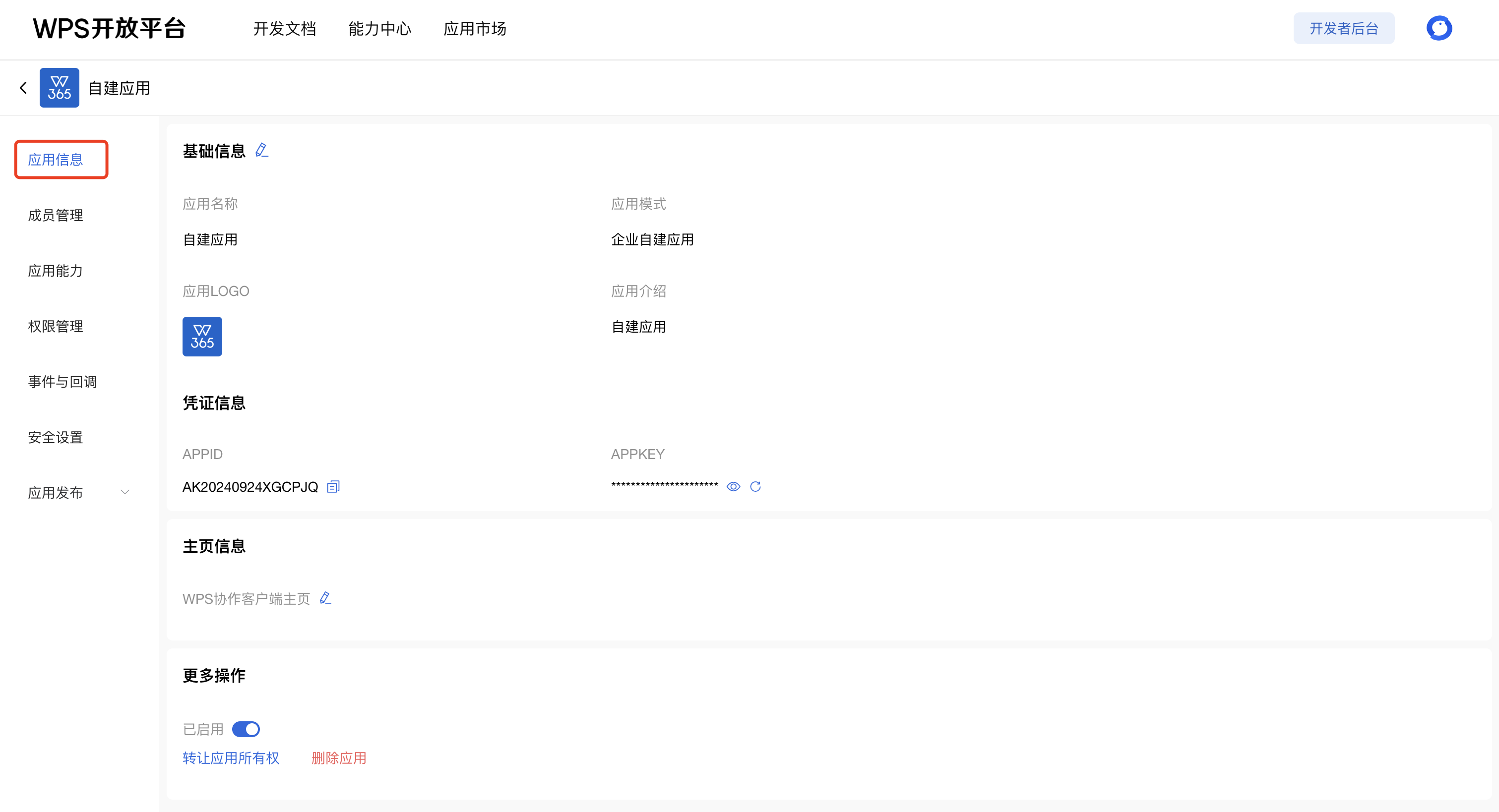
Task: Open 事件与回调 in the sidebar
Action: [62, 382]
